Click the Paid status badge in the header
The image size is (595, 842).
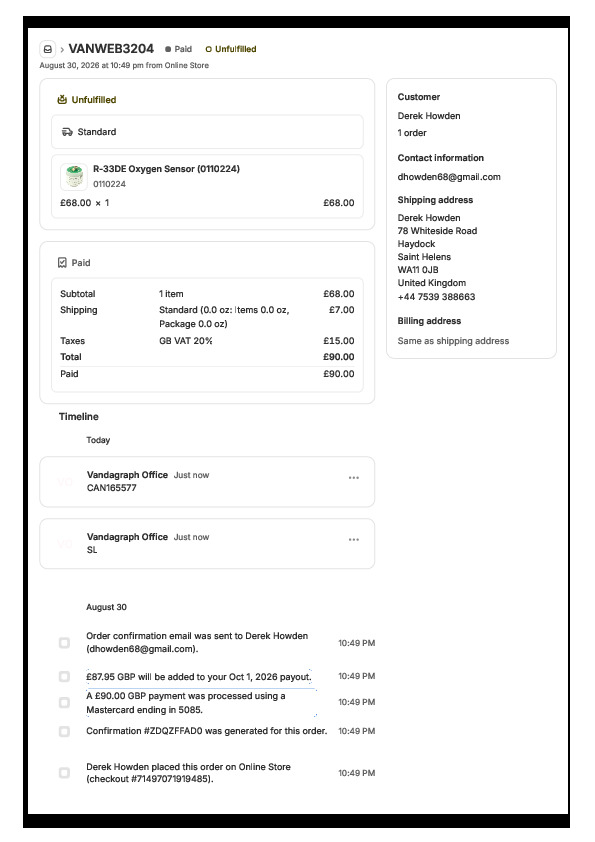pyautogui.click(x=178, y=49)
